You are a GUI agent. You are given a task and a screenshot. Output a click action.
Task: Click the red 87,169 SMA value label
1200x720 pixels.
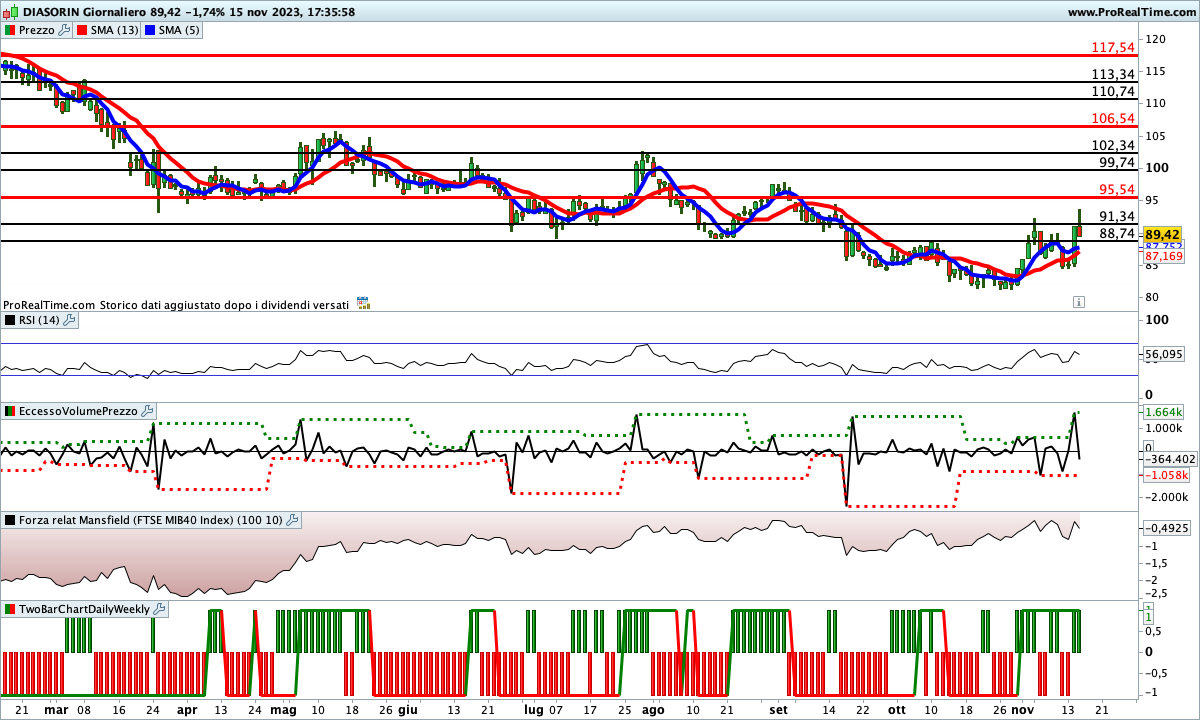click(1163, 256)
